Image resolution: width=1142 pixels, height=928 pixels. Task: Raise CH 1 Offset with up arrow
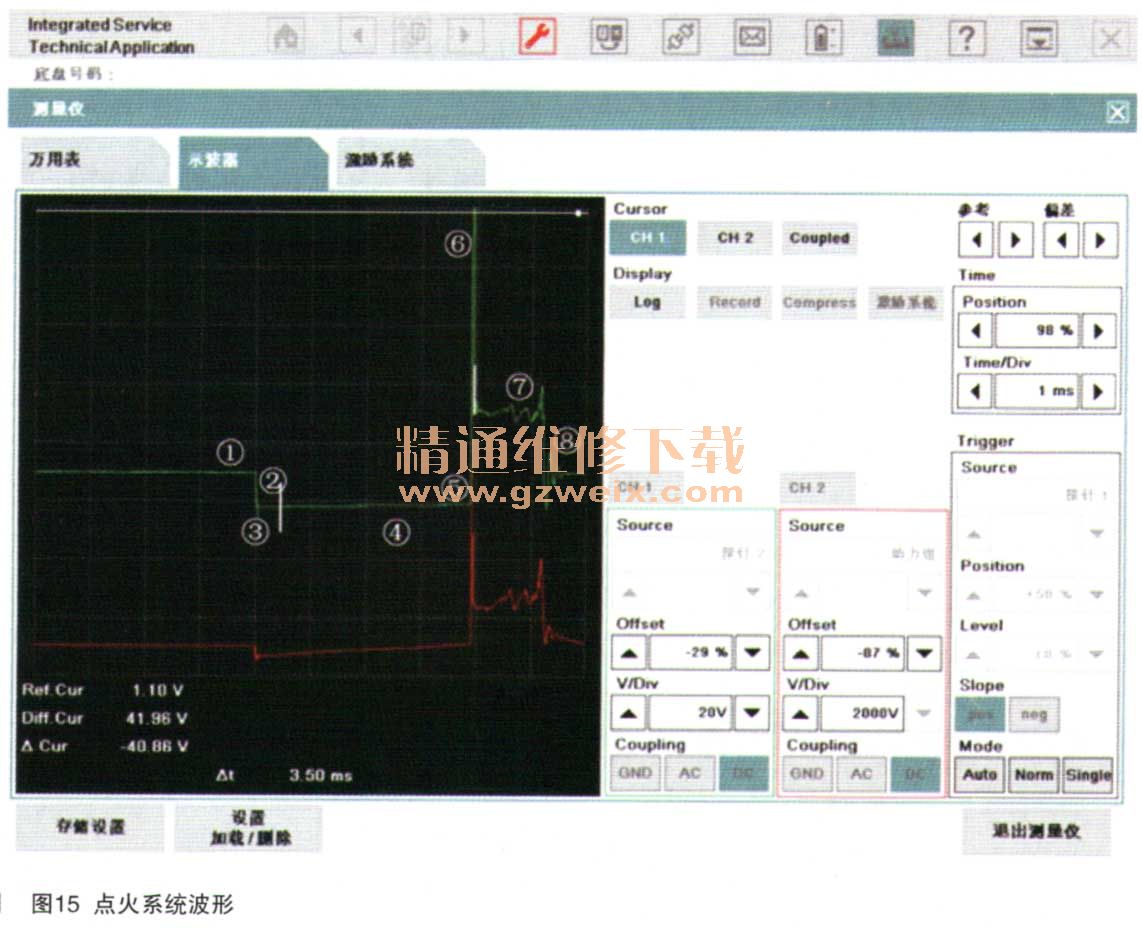point(629,653)
